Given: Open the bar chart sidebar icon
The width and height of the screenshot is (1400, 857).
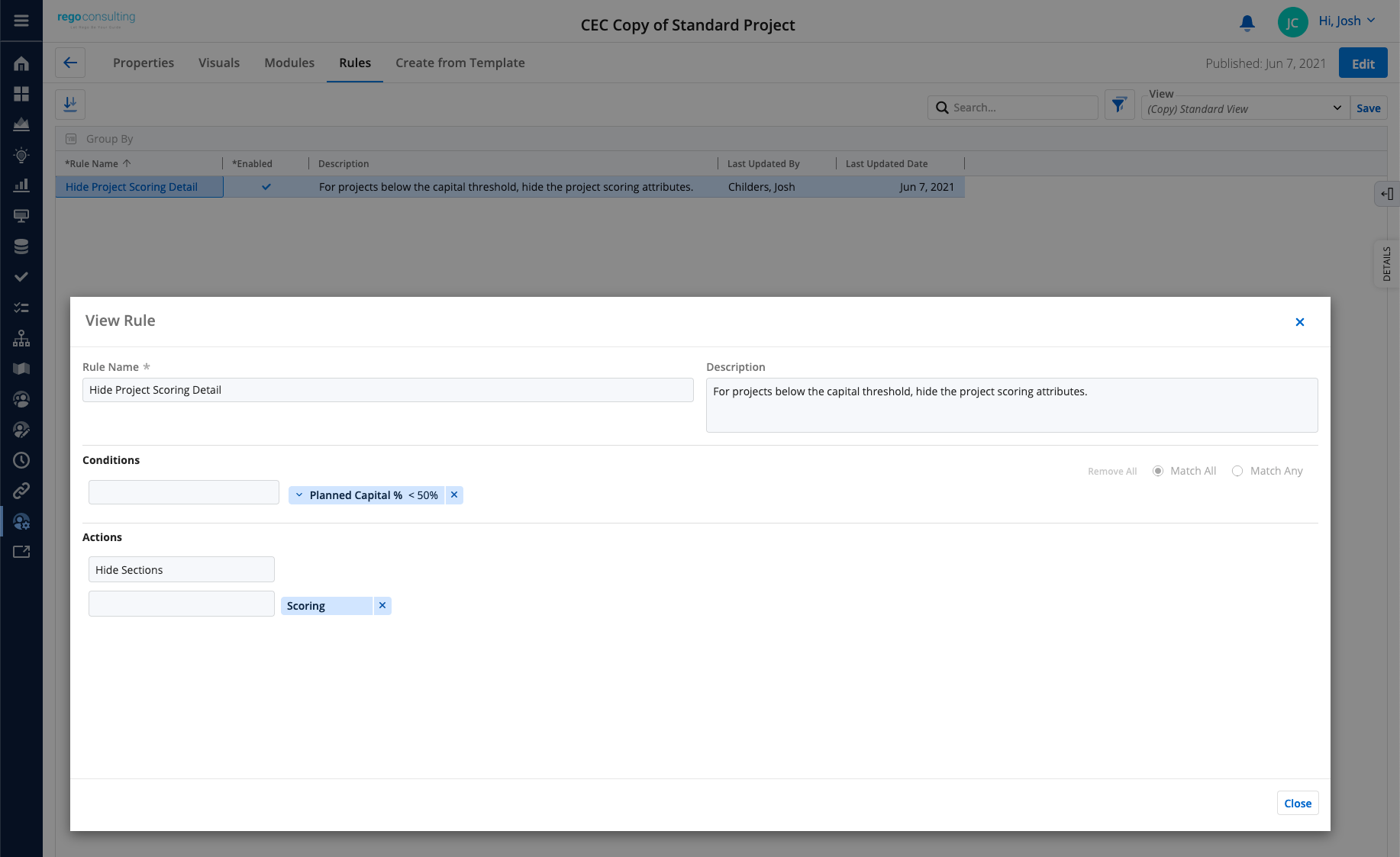Looking at the screenshot, I should 21,185.
